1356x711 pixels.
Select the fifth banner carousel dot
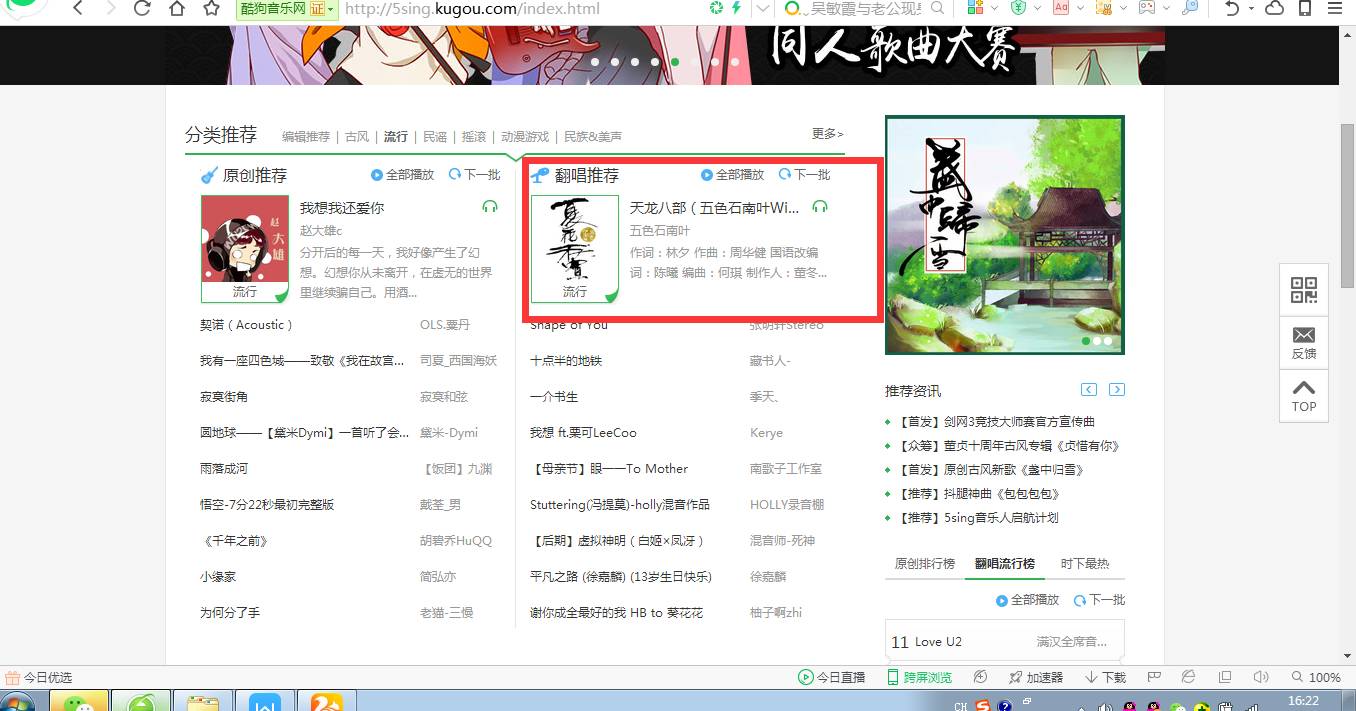pos(675,62)
